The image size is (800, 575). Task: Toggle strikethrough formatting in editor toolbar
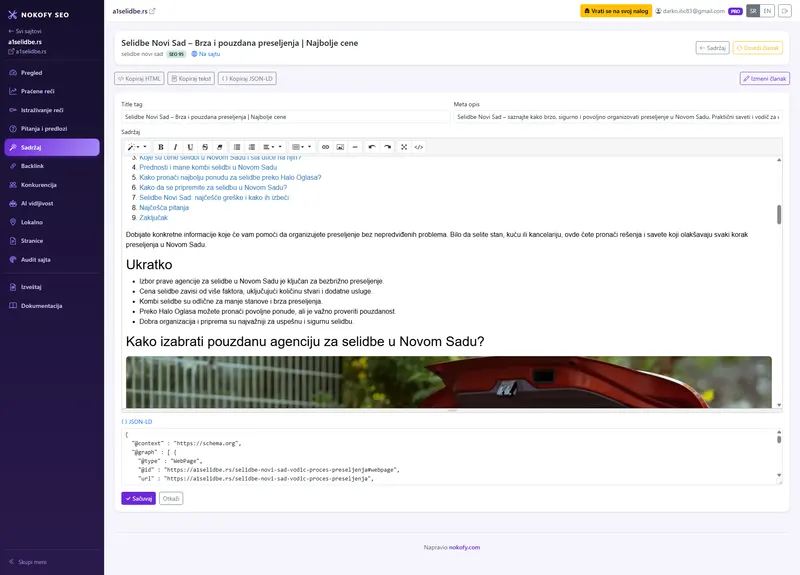pos(205,147)
